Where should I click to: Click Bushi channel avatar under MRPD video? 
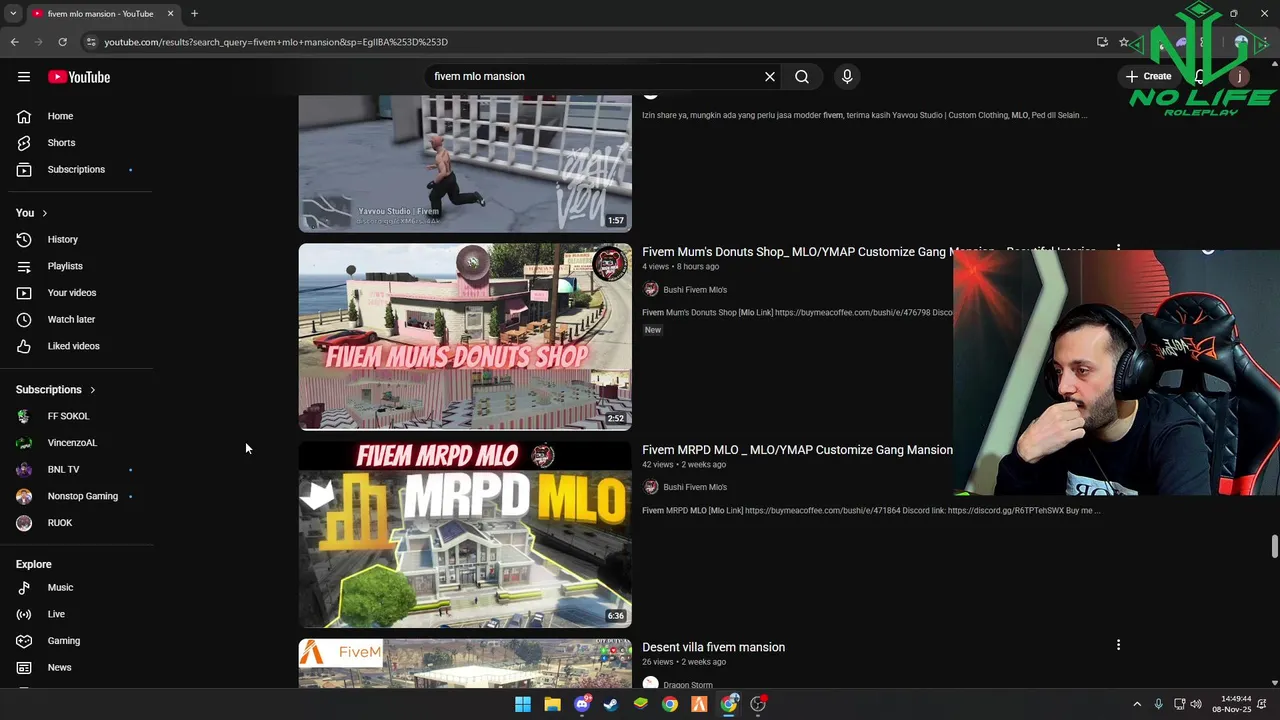click(x=651, y=487)
